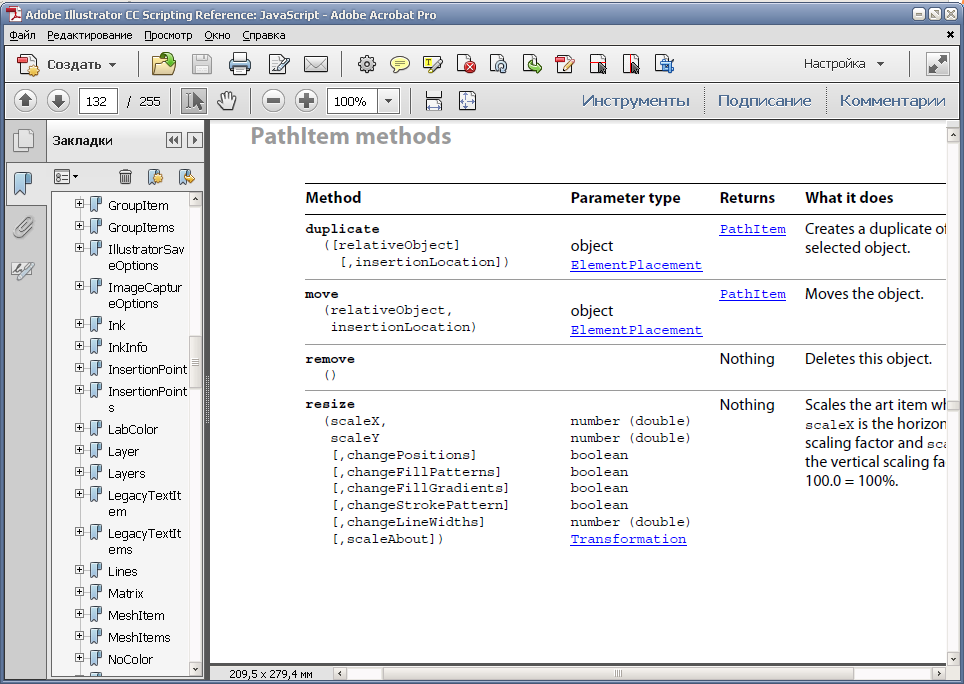The width and height of the screenshot is (964, 684).
Task: Toggle the Bookmarks navigation panel button
Action: [x=22, y=184]
